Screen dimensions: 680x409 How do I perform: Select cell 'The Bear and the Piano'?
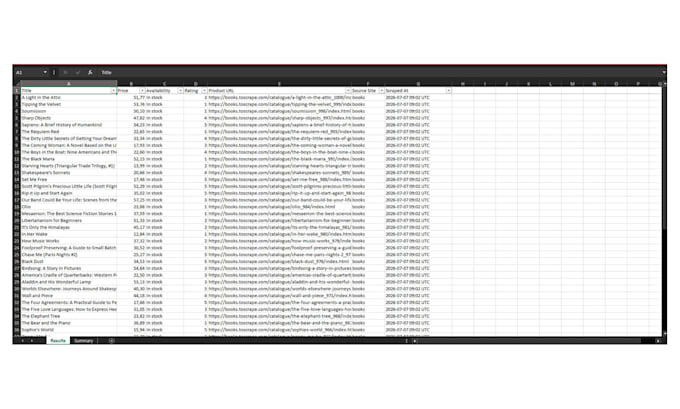pyautogui.click(x=69, y=323)
